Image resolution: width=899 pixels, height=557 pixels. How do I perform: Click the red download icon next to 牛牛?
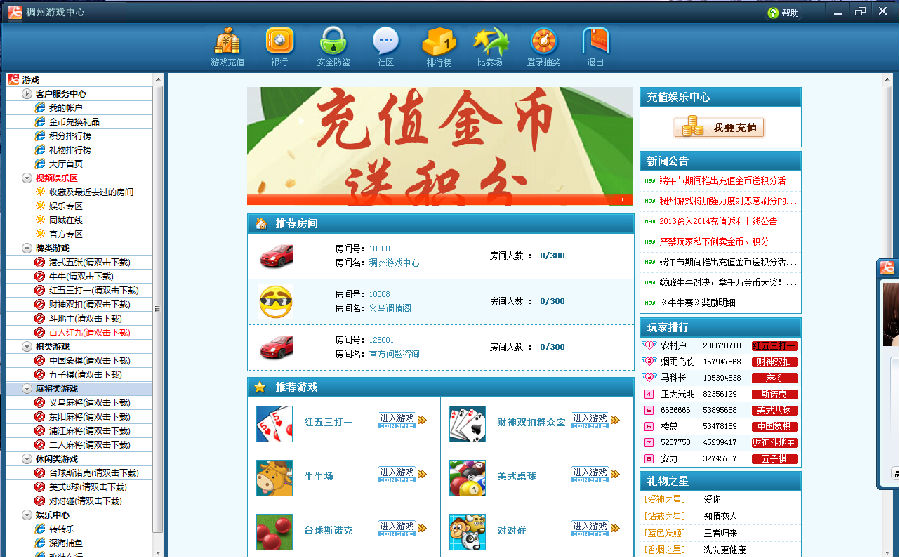point(39,276)
